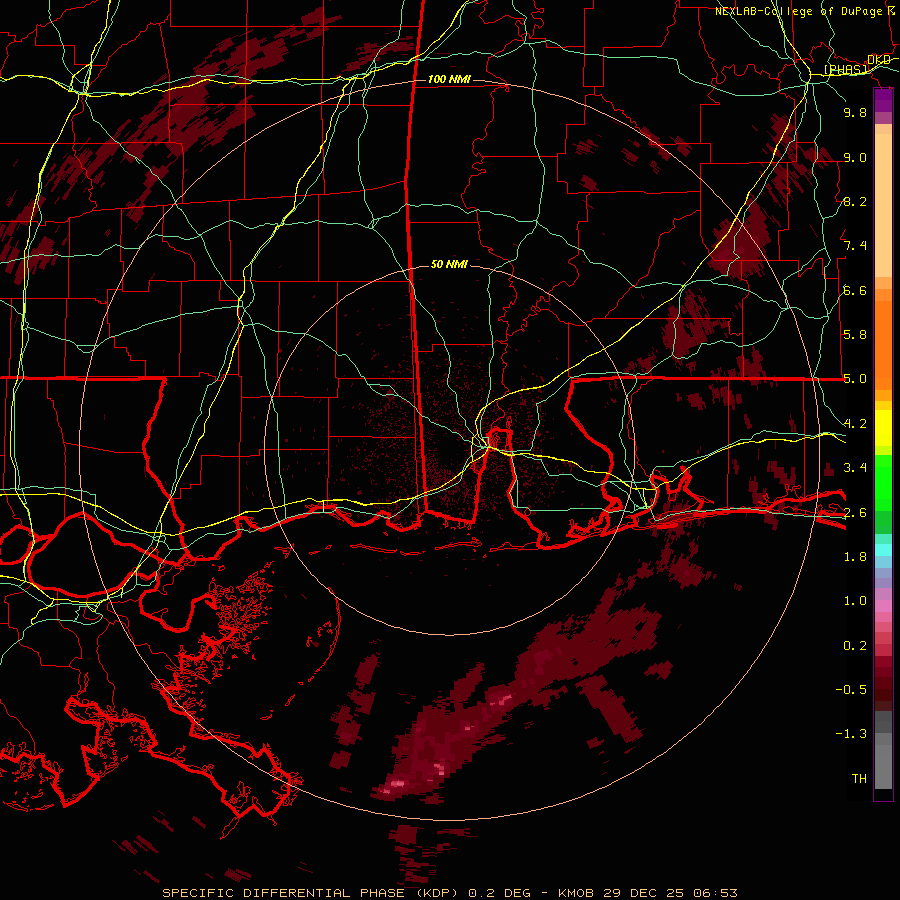
Task: Select the 1.0 value on the color scale
Action: (855, 601)
